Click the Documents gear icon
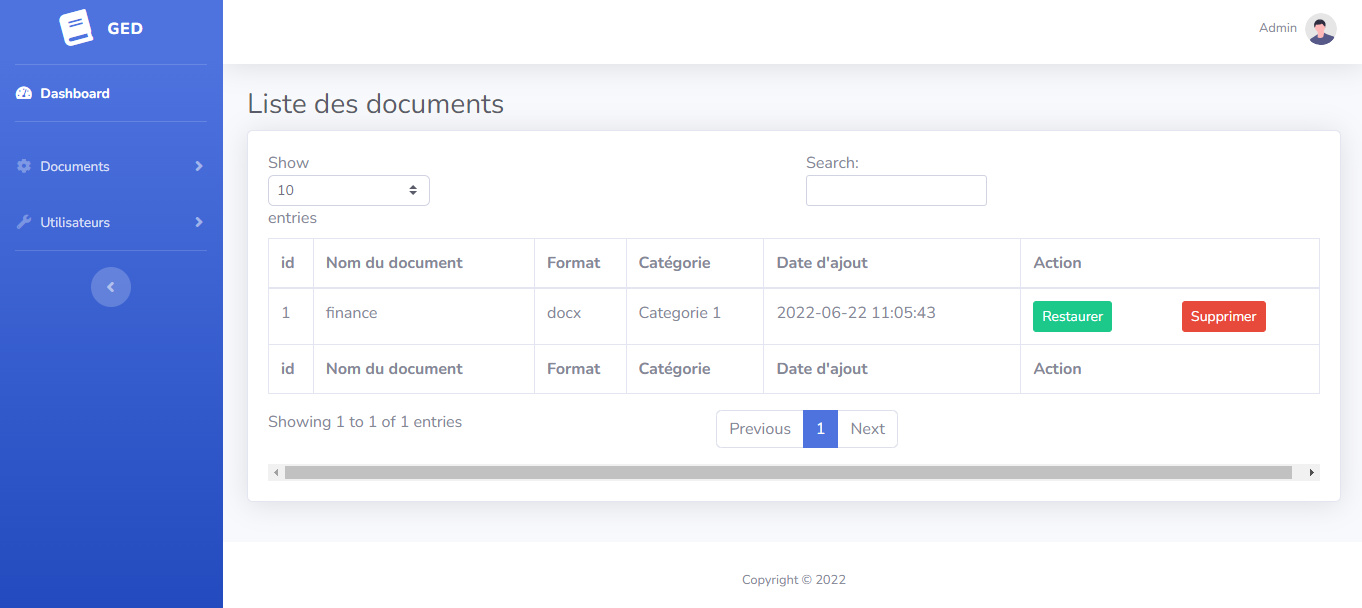 [x=24, y=167]
